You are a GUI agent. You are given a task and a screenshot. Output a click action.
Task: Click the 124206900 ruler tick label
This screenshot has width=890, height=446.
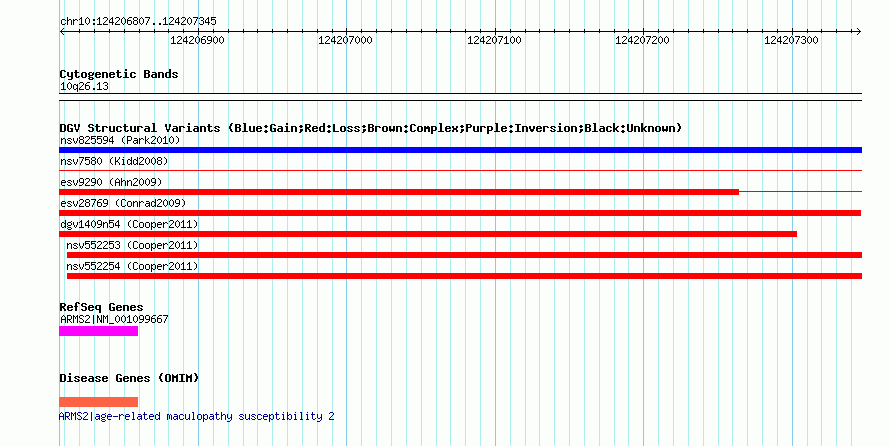pyautogui.click(x=198, y=40)
